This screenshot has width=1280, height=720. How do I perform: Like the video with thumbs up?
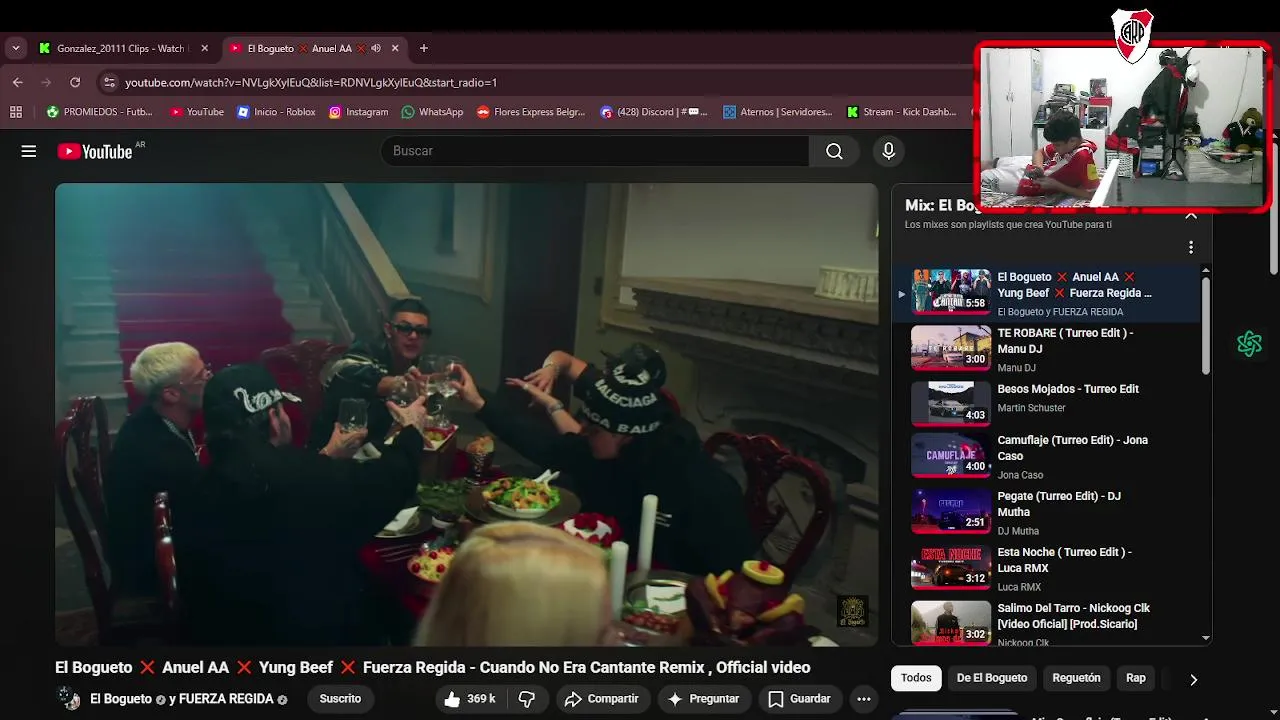tap(470, 699)
